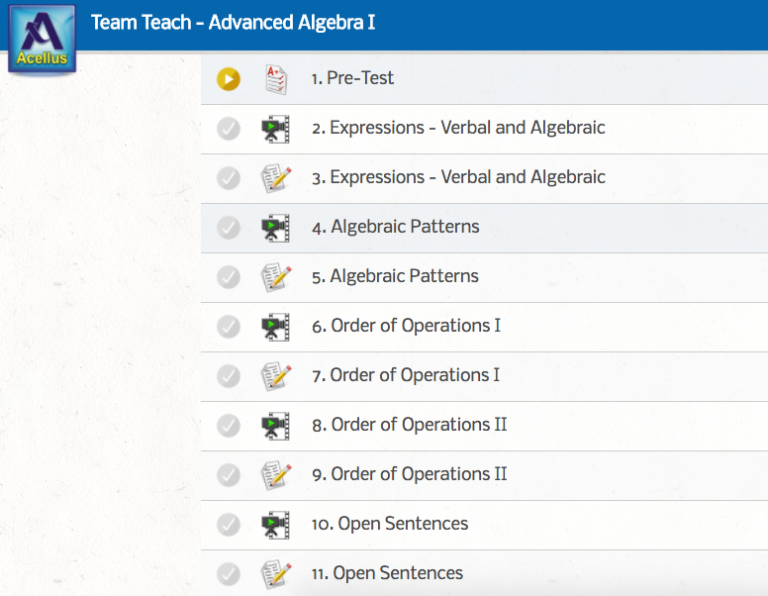Click gray checkmark circle for lesson 6
Viewport: 768px width, 596px height.
[229, 327]
